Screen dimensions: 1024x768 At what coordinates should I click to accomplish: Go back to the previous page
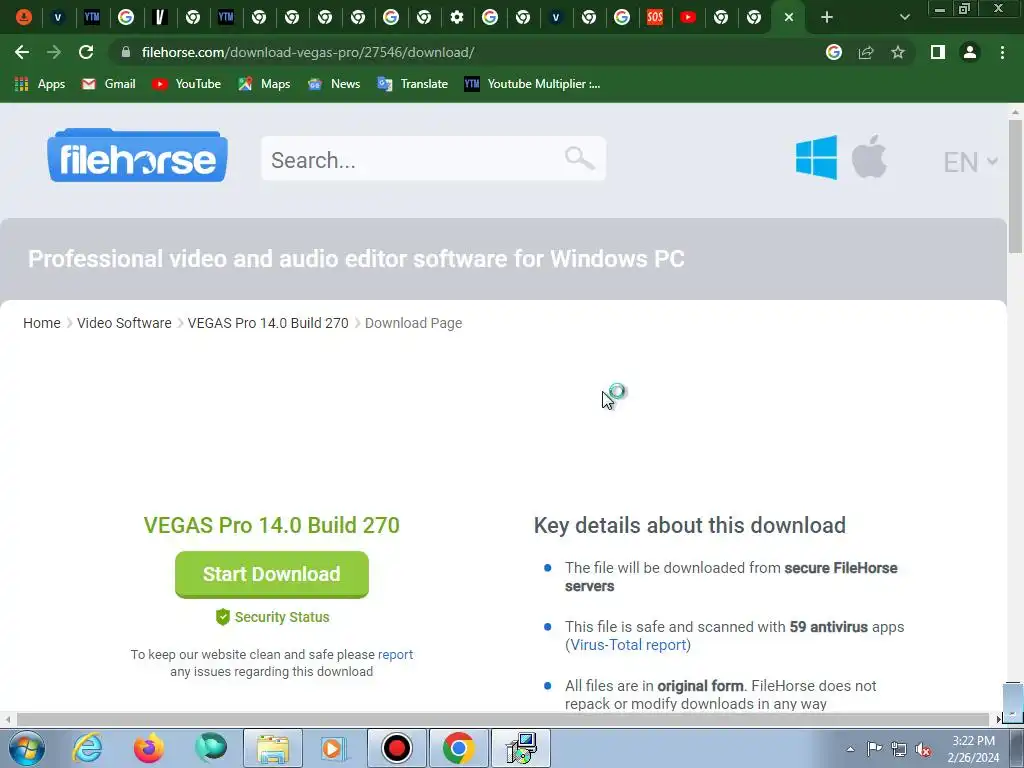22,52
